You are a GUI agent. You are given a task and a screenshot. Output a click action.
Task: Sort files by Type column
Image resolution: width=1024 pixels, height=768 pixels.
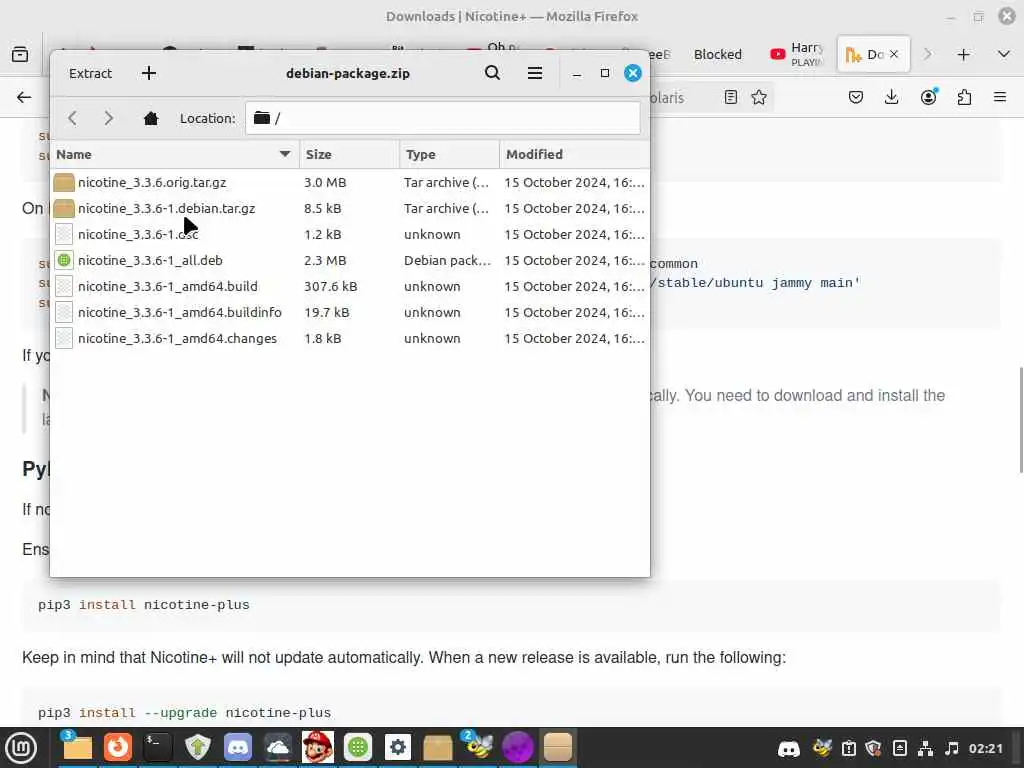coord(449,154)
